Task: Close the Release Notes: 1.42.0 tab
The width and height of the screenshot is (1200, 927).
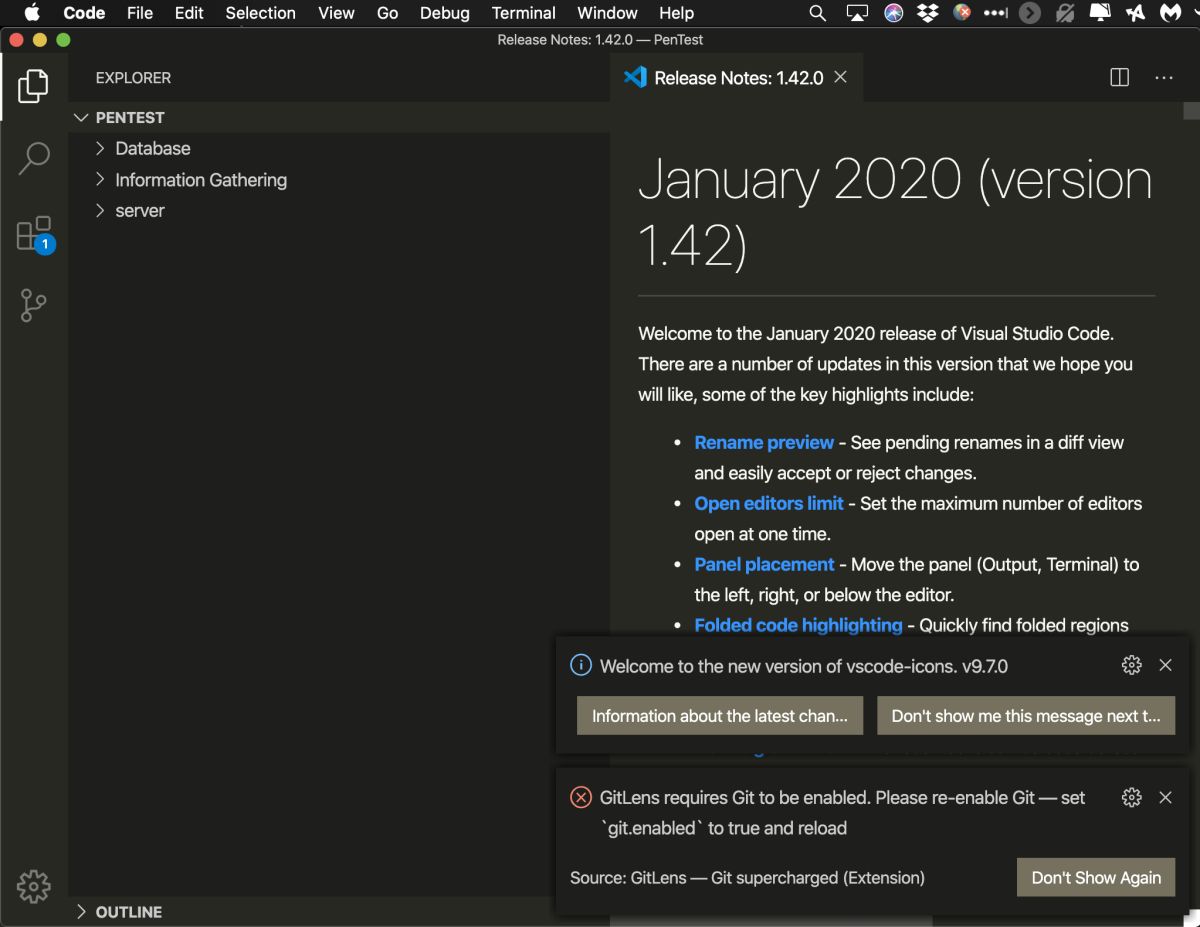Action: (841, 77)
